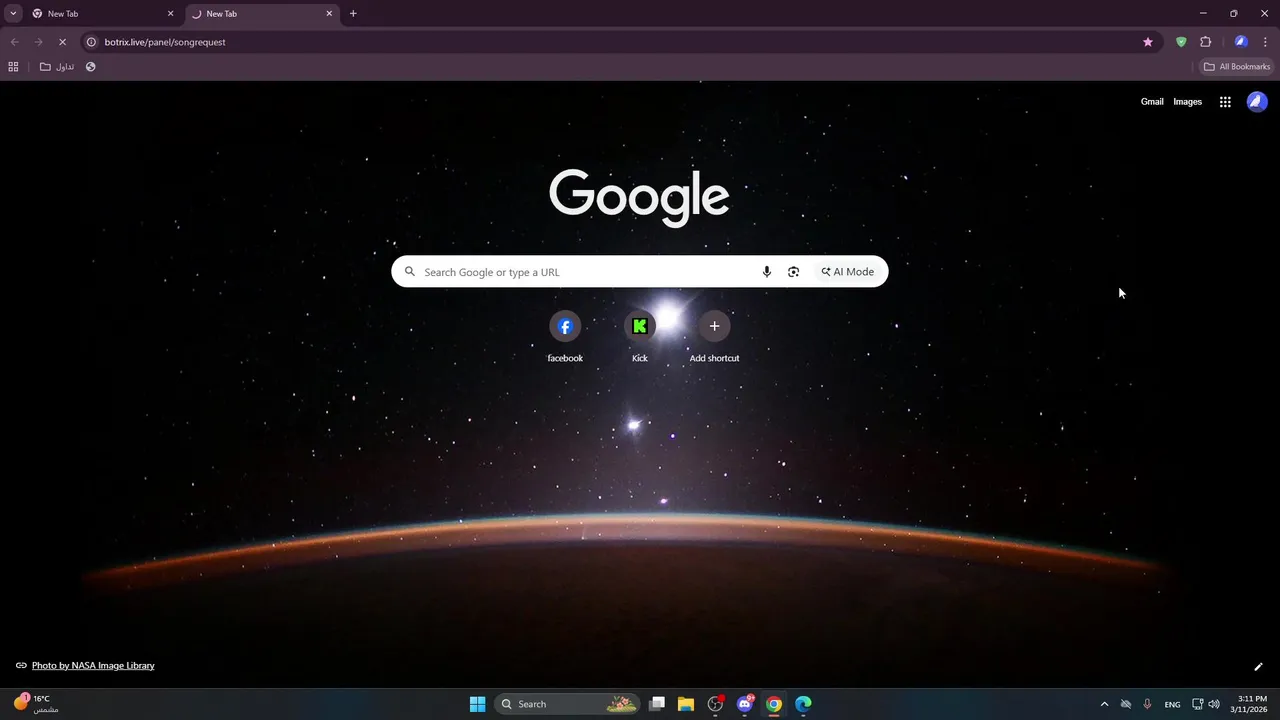The image size is (1280, 720).
Task: Stop loading the page
Action: (x=62, y=42)
